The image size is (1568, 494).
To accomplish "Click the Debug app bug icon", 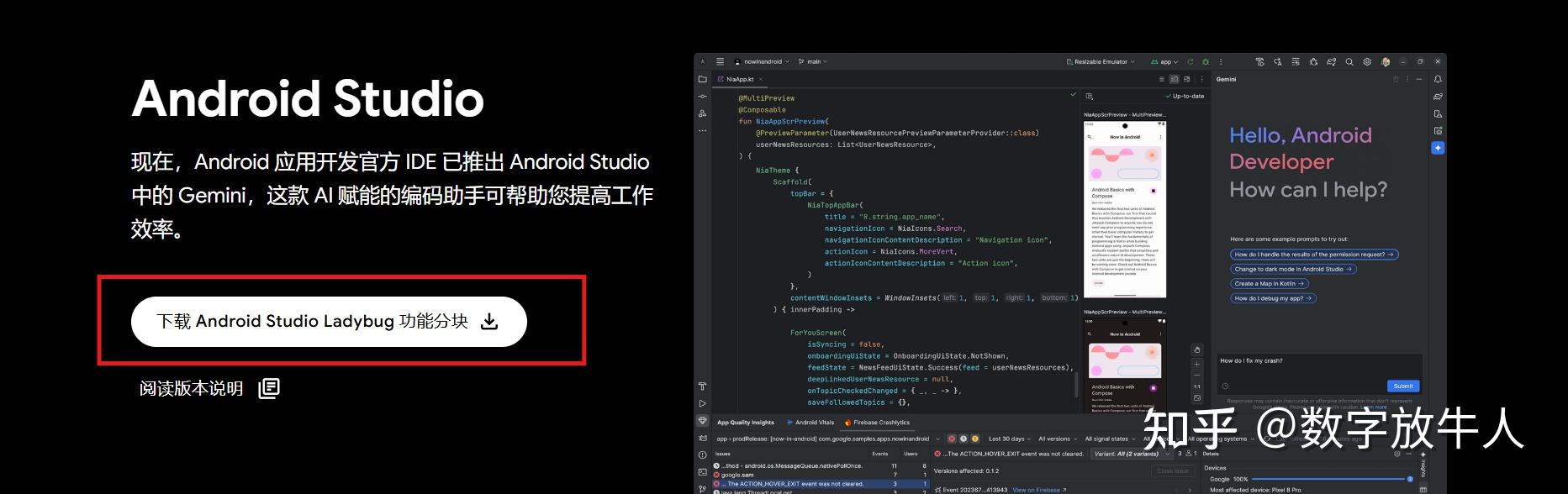I will click(x=1206, y=61).
